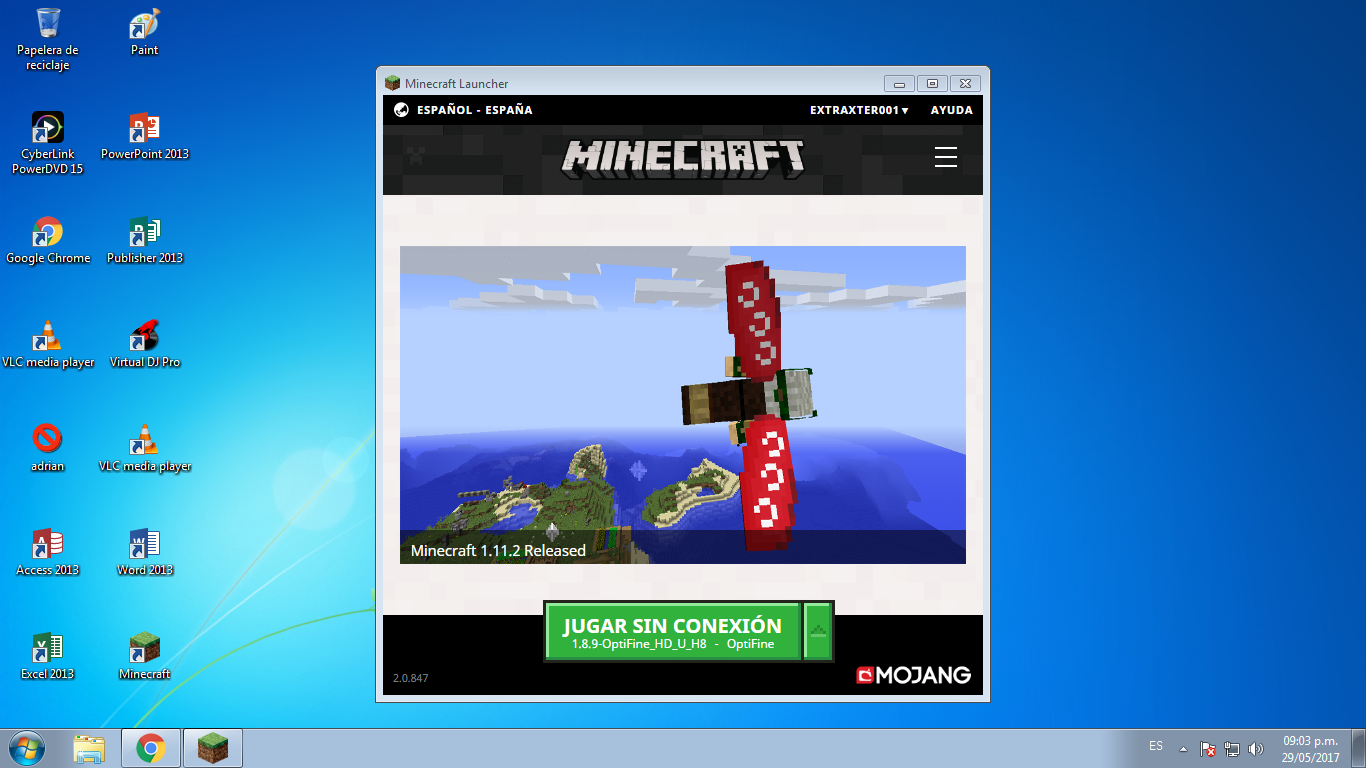
Task: Select the PowerPoint 2013 desktop icon
Action: (145, 136)
